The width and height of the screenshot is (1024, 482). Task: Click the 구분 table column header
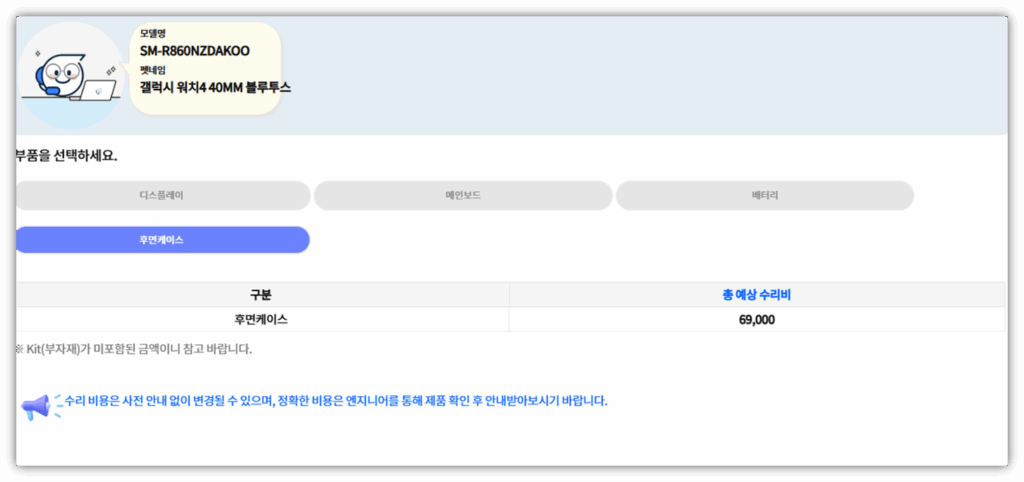click(x=262, y=295)
